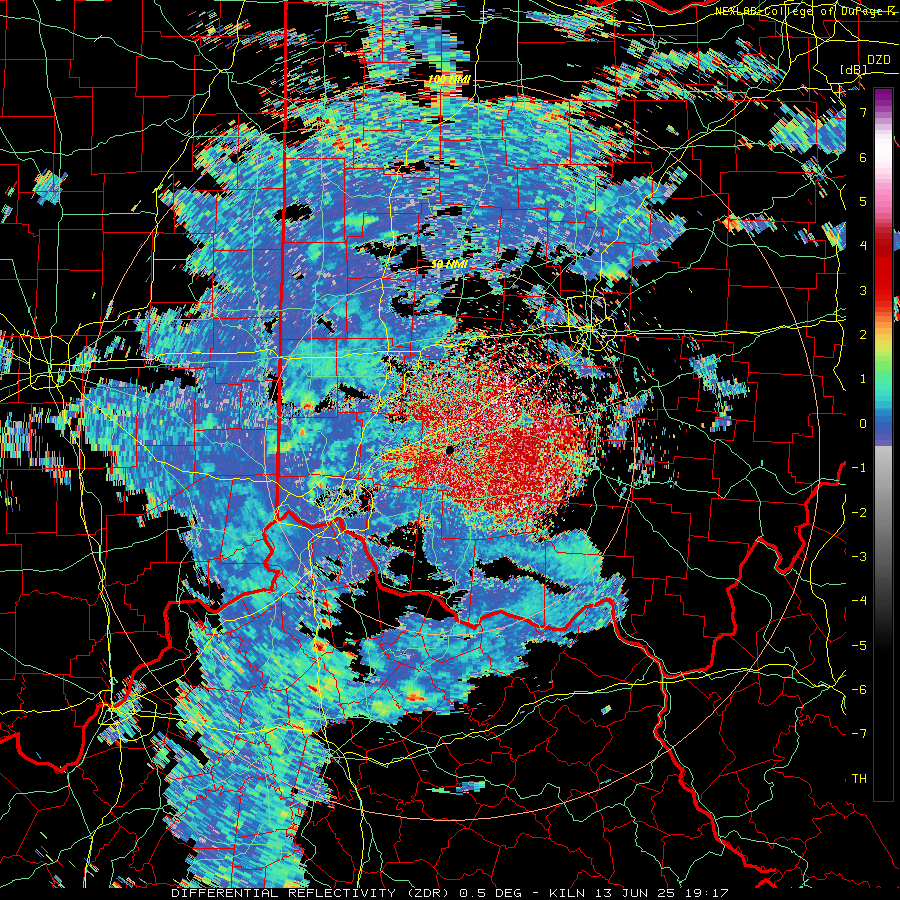Image resolution: width=900 pixels, height=900 pixels.
Task: Click the -5 value on color scale
Action: 859,646
